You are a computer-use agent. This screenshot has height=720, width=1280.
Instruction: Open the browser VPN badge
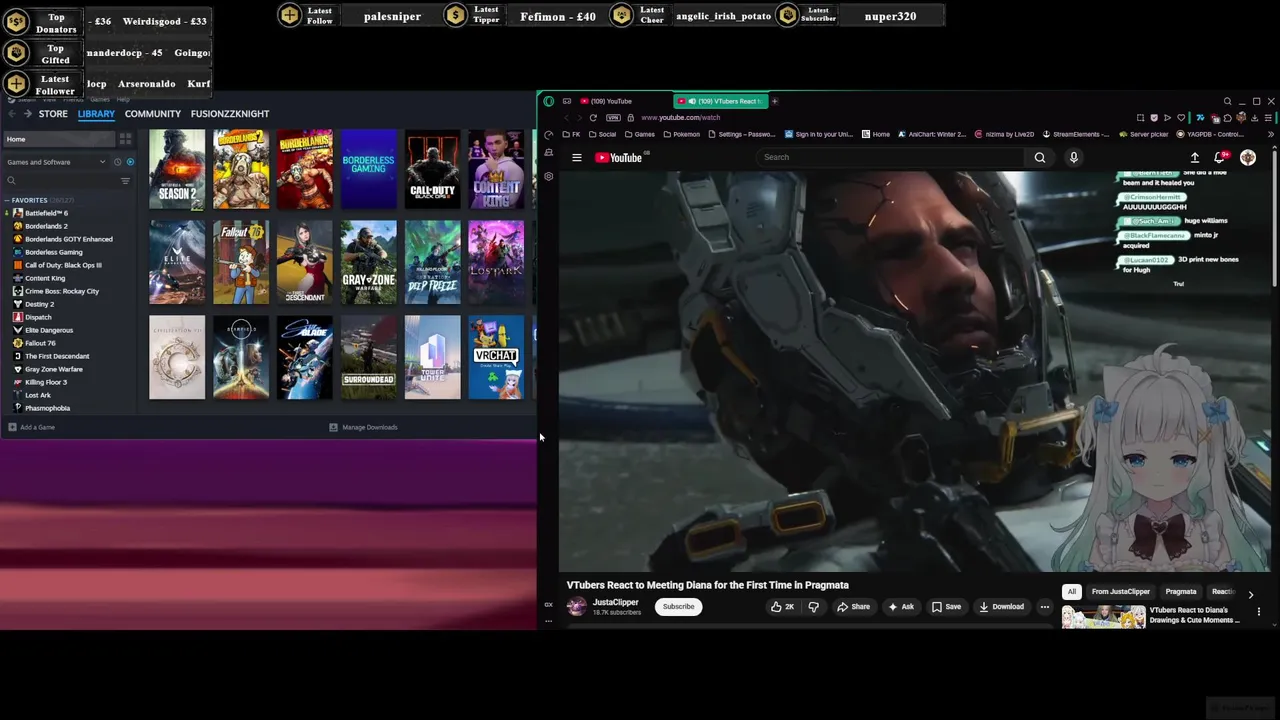pyautogui.click(x=613, y=117)
